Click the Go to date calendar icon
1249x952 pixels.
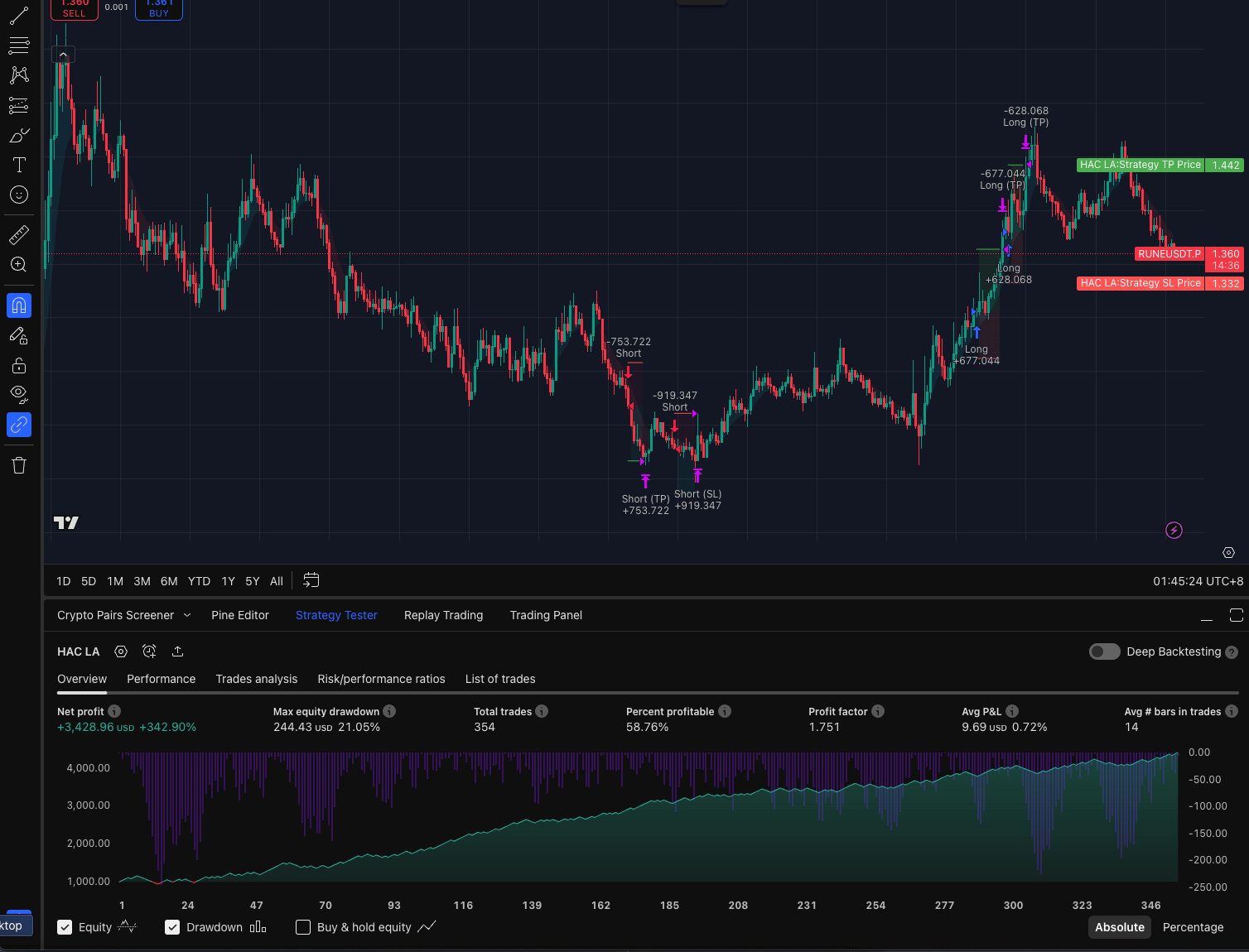click(x=311, y=580)
